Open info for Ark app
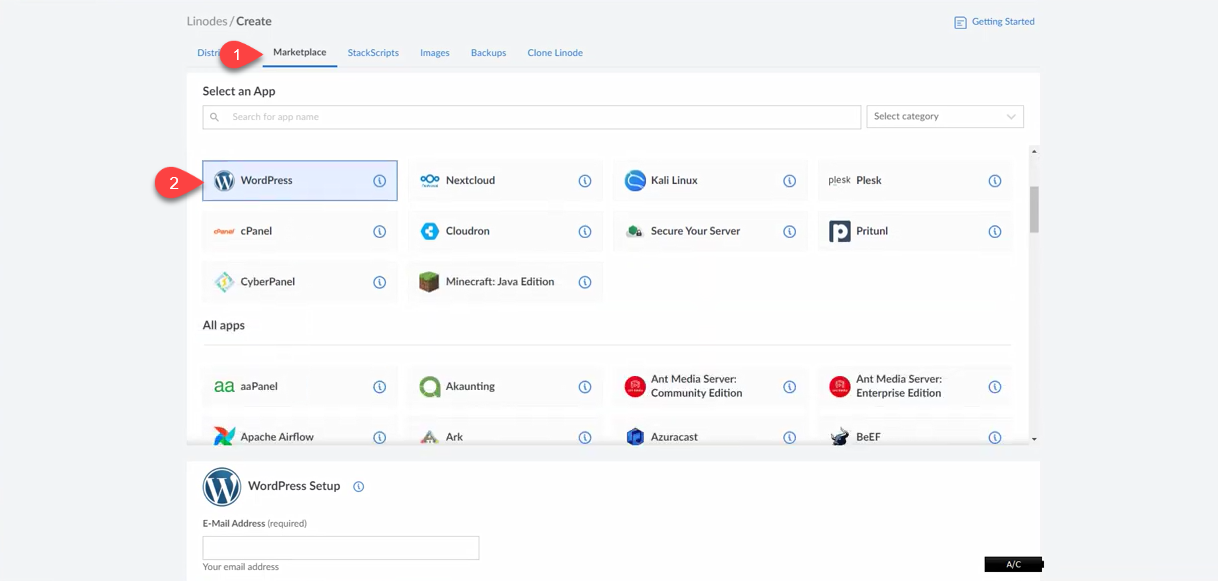The width and height of the screenshot is (1218, 581). coord(585,437)
